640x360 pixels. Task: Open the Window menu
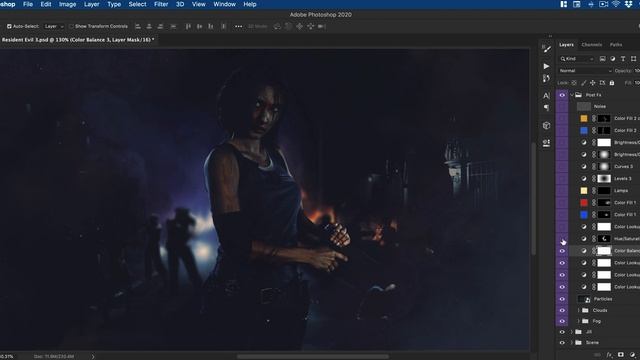[x=224, y=4]
